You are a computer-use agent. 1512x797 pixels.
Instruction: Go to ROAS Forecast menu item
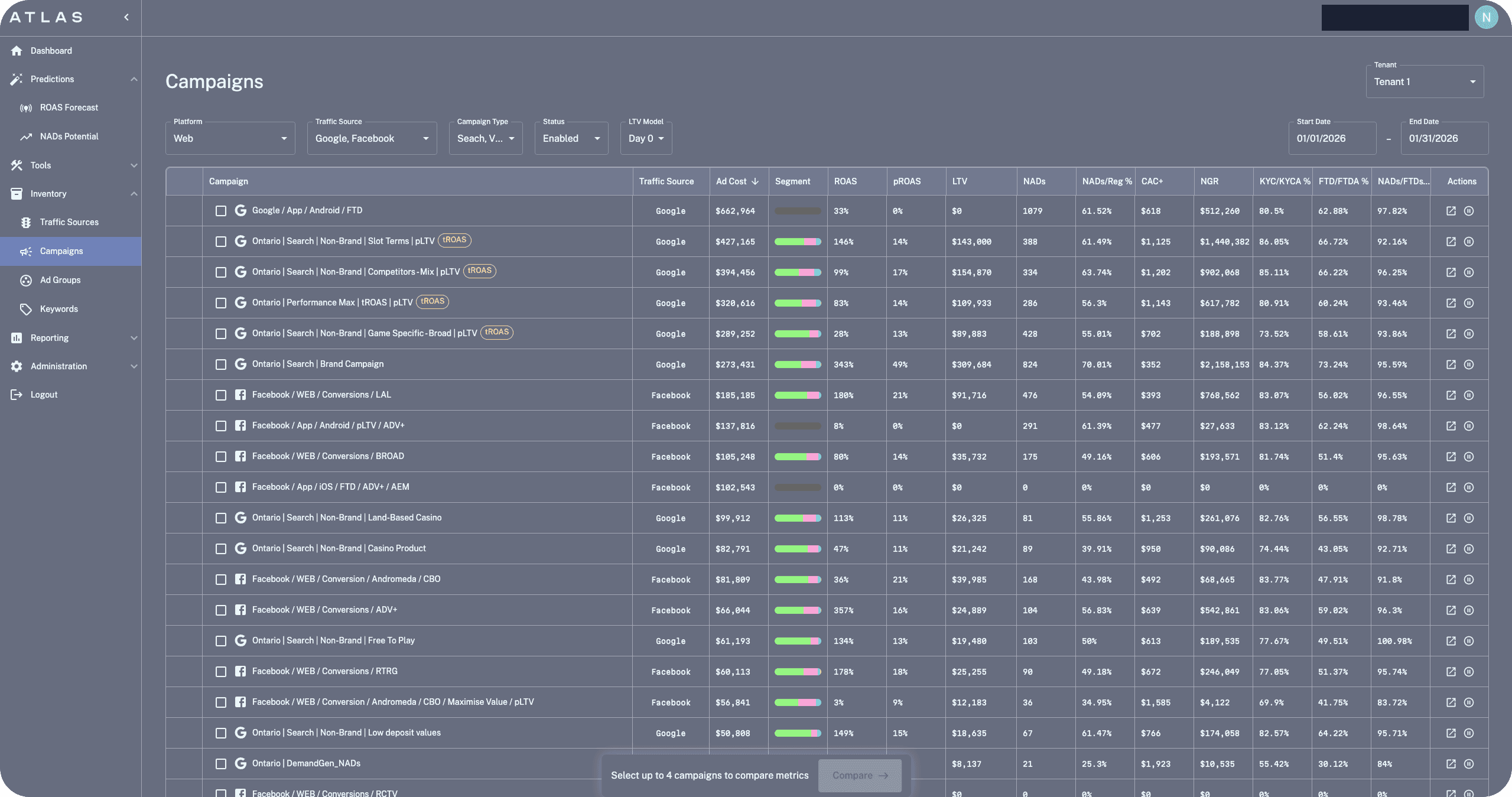click(x=69, y=108)
